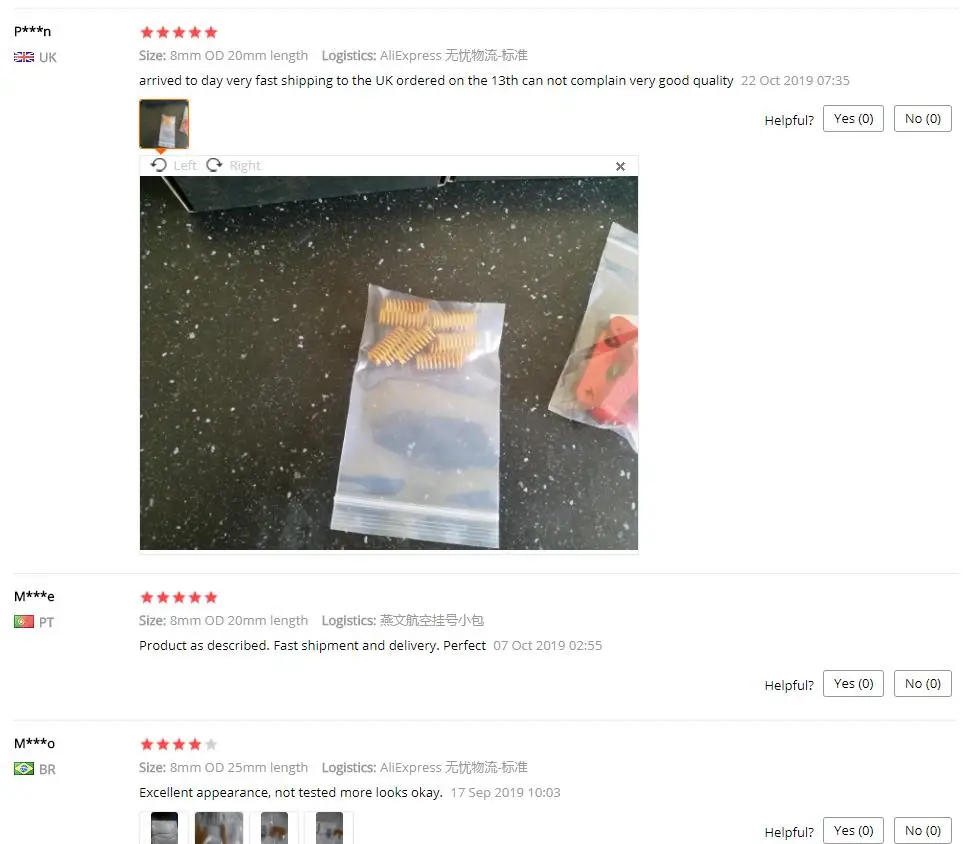Click the Portugal flag icon
967x844 pixels.
click(24, 621)
